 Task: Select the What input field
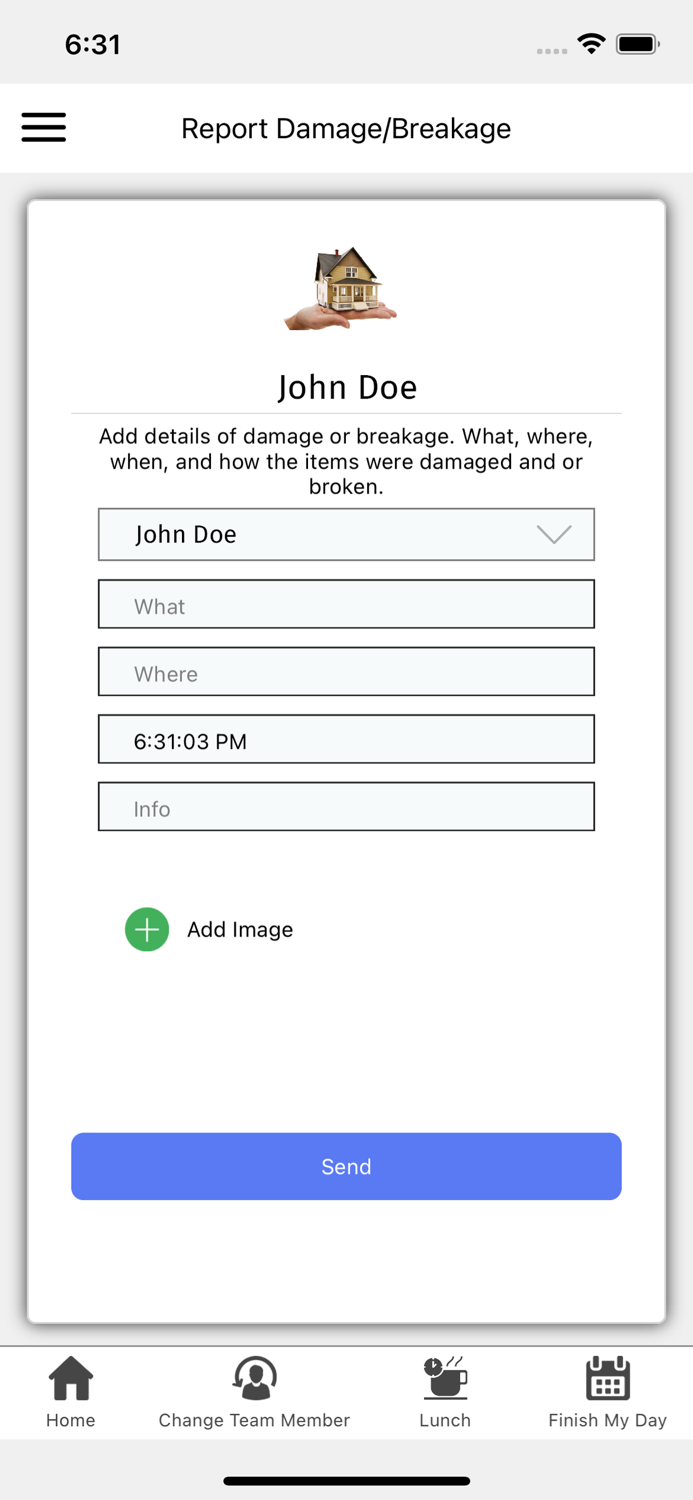(x=346, y=604)
